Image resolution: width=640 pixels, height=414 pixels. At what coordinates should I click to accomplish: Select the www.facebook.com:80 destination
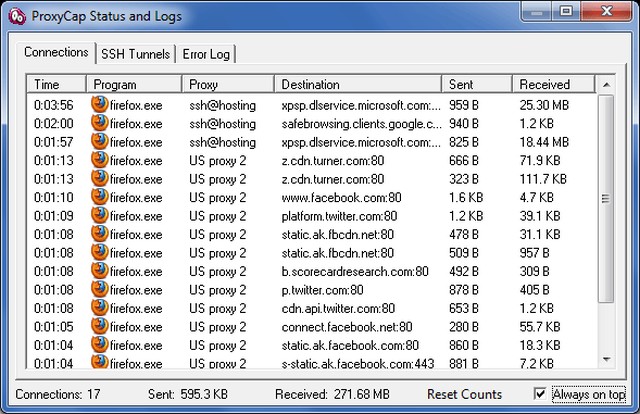(341, 197)
